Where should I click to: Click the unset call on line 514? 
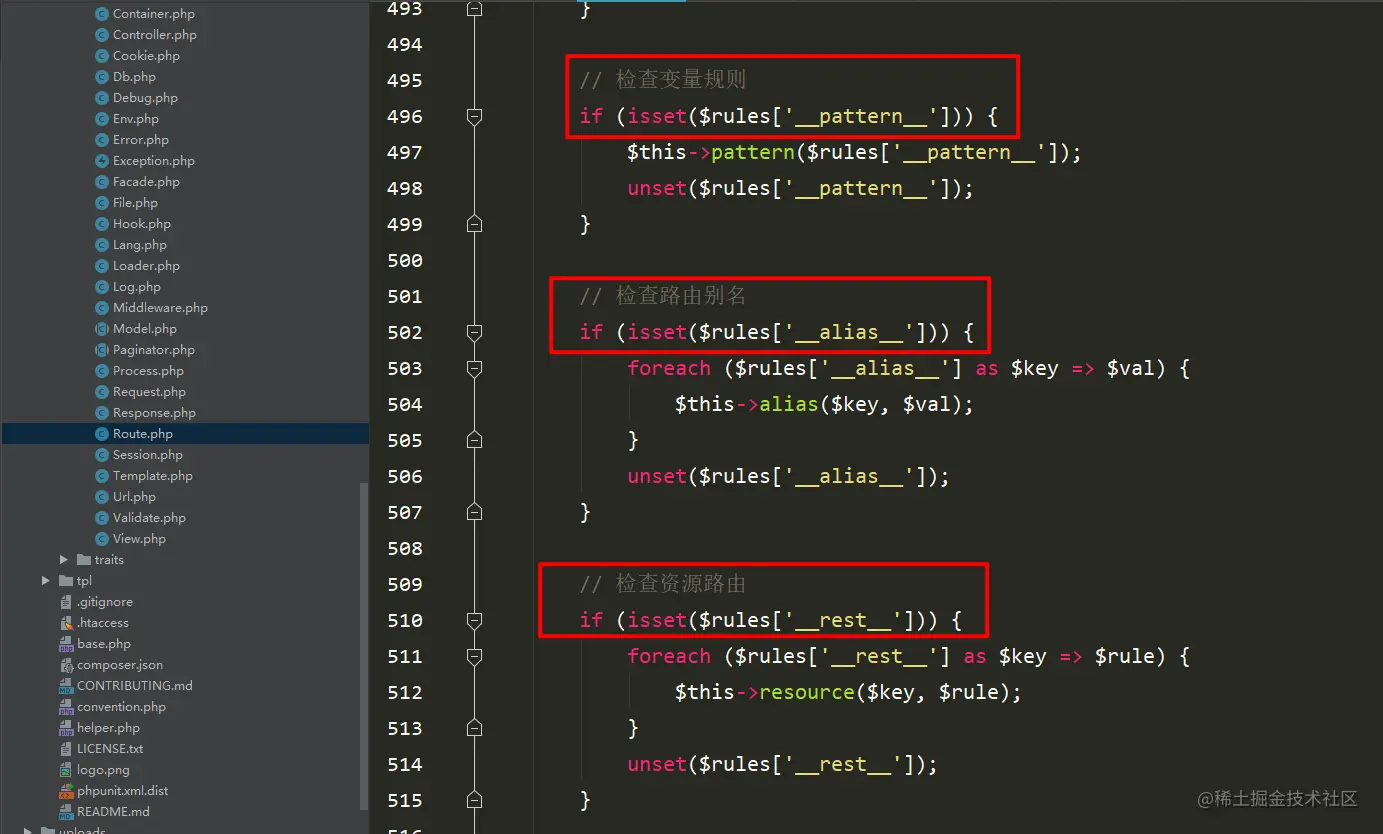point(657,764)
